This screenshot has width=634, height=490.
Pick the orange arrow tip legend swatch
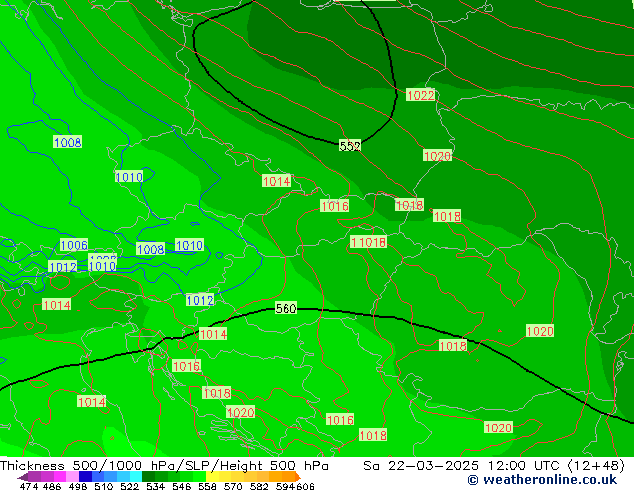[x=297, y=477]
